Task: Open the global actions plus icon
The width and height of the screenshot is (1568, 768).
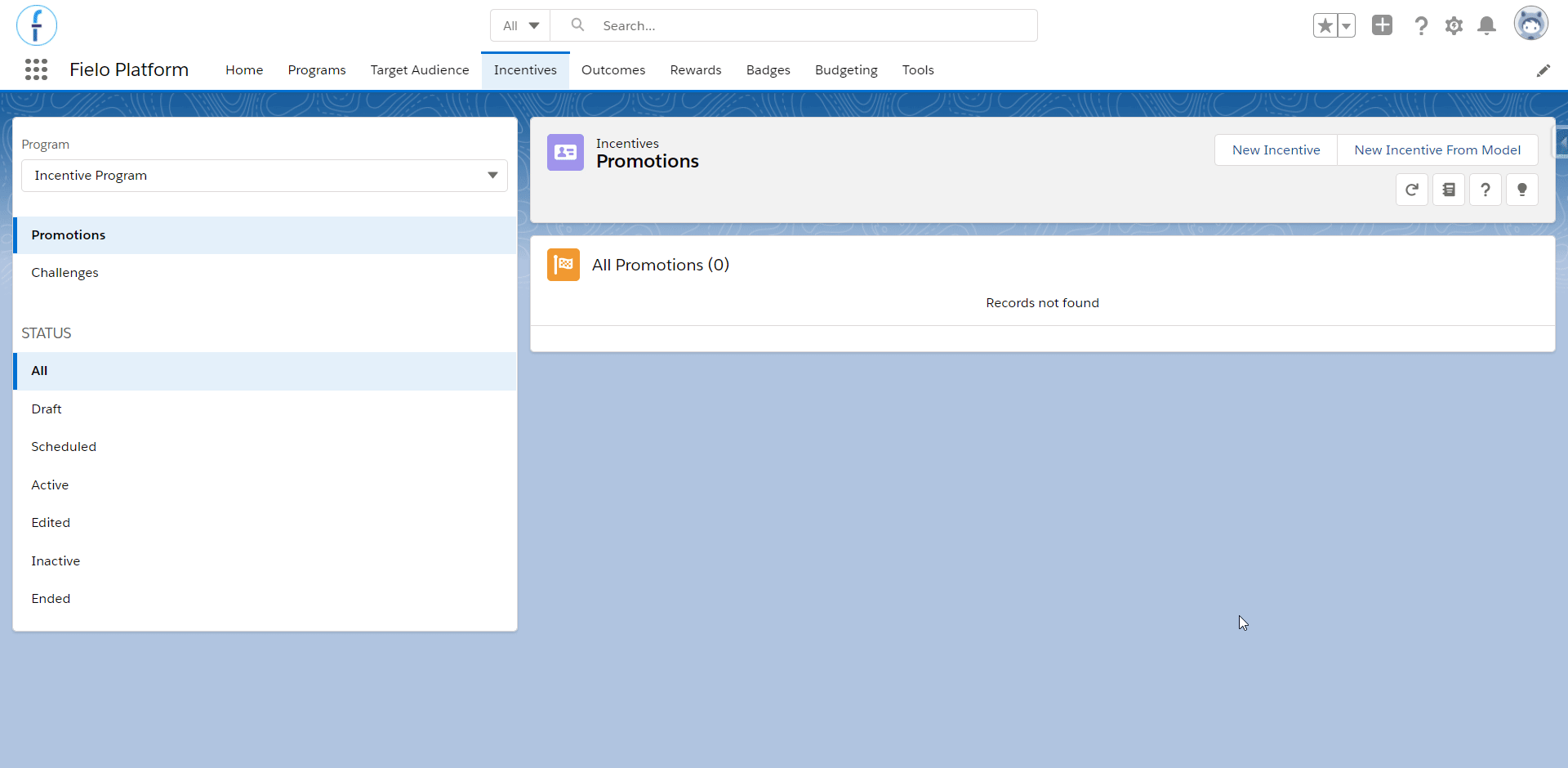Action: [x=1382, y=25]
